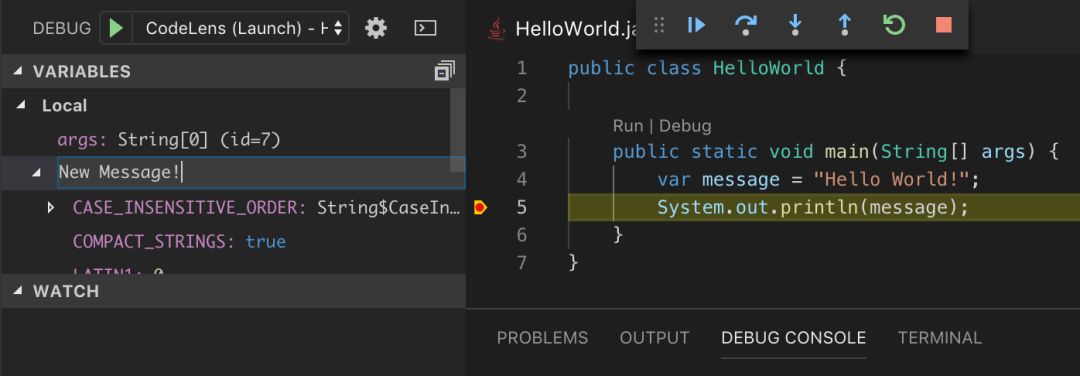Start debugging with the green play button
Screen dimensions: 1080x376
click(x=116, y=28)
